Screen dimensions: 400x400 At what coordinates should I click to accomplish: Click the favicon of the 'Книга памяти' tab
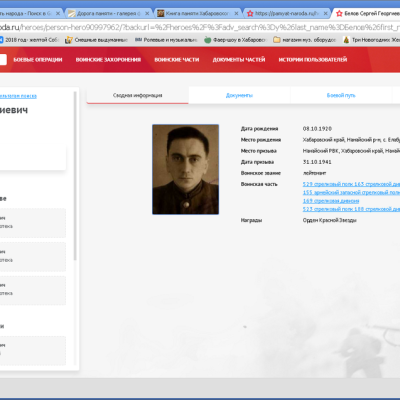point(161,13)
